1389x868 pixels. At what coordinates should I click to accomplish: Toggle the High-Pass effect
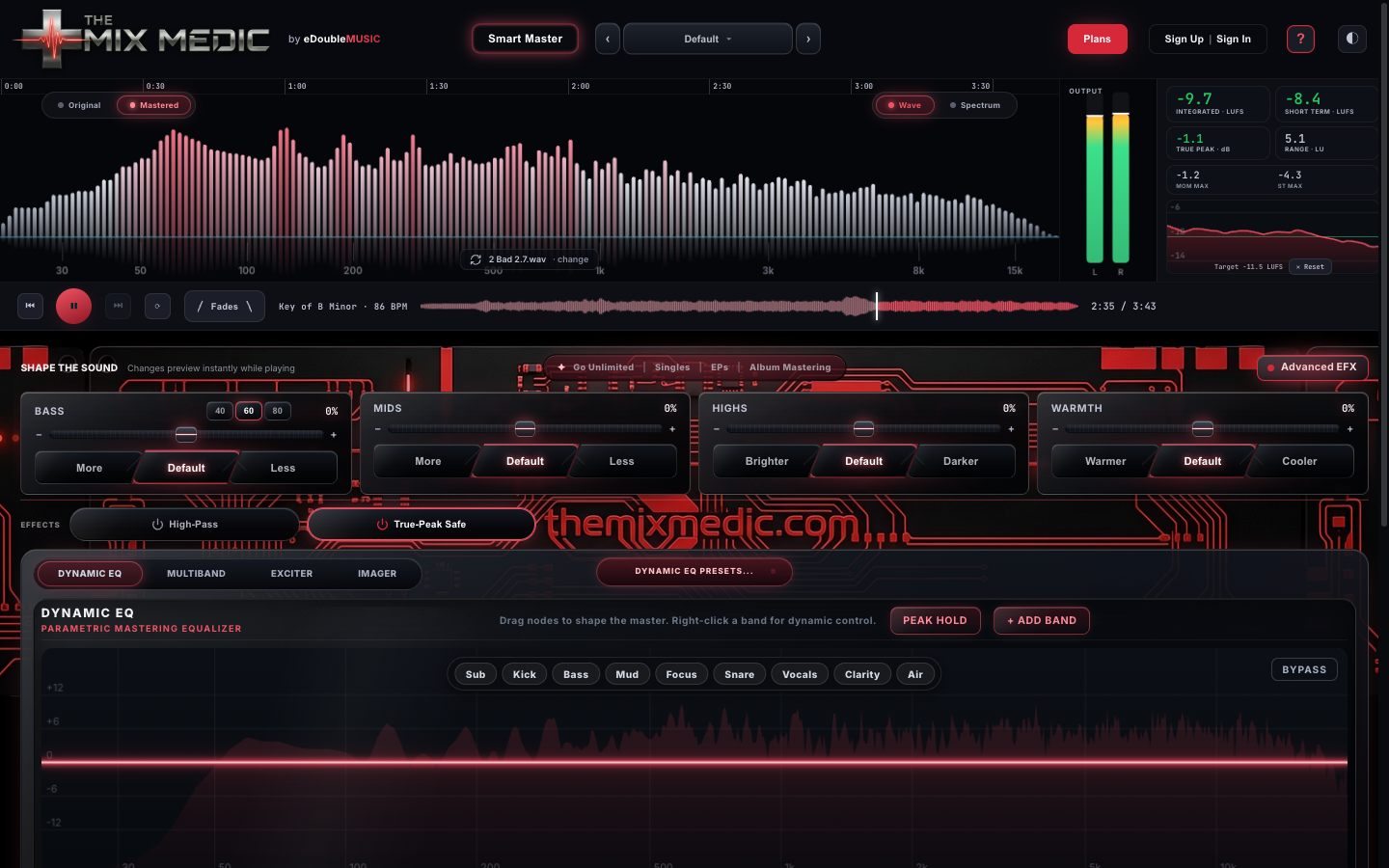[184, 525]
